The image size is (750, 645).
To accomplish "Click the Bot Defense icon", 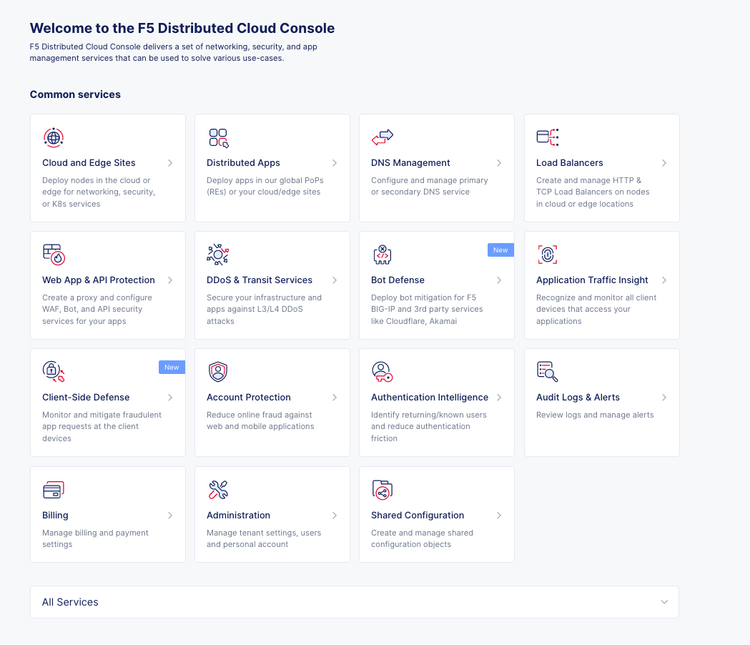I will (x=382, y=254).
